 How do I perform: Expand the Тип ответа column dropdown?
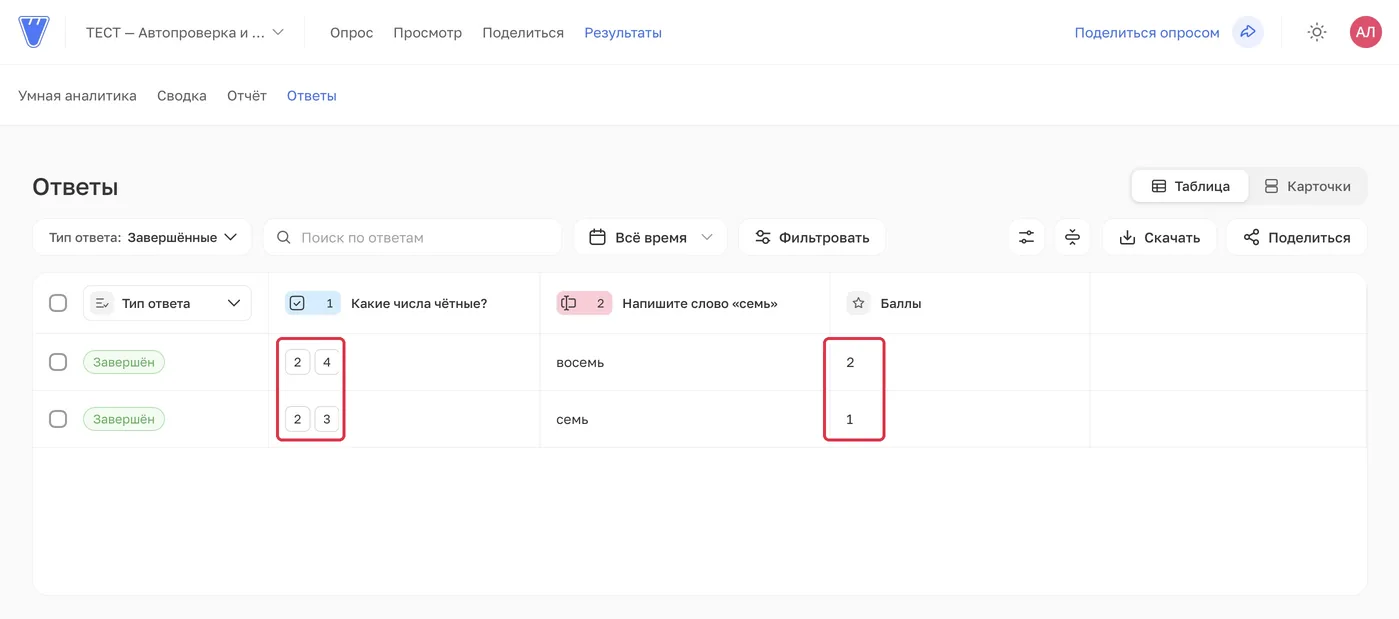pyautogui.click(x=167, y=303)
